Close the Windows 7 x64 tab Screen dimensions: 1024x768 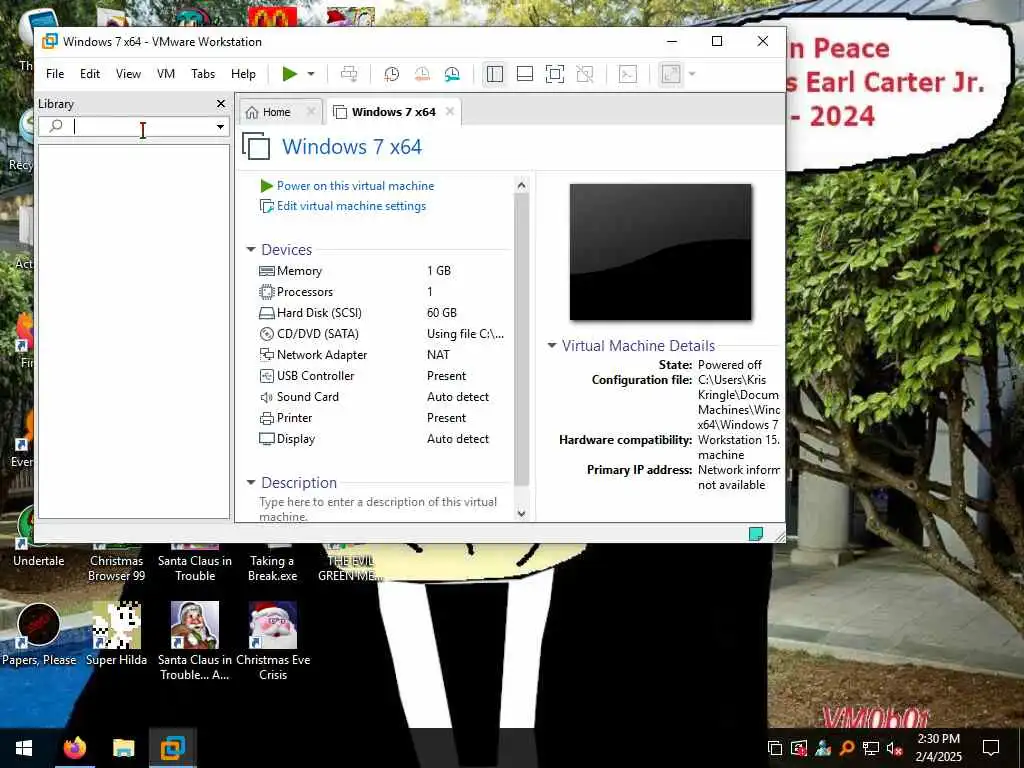click(450, 112)
